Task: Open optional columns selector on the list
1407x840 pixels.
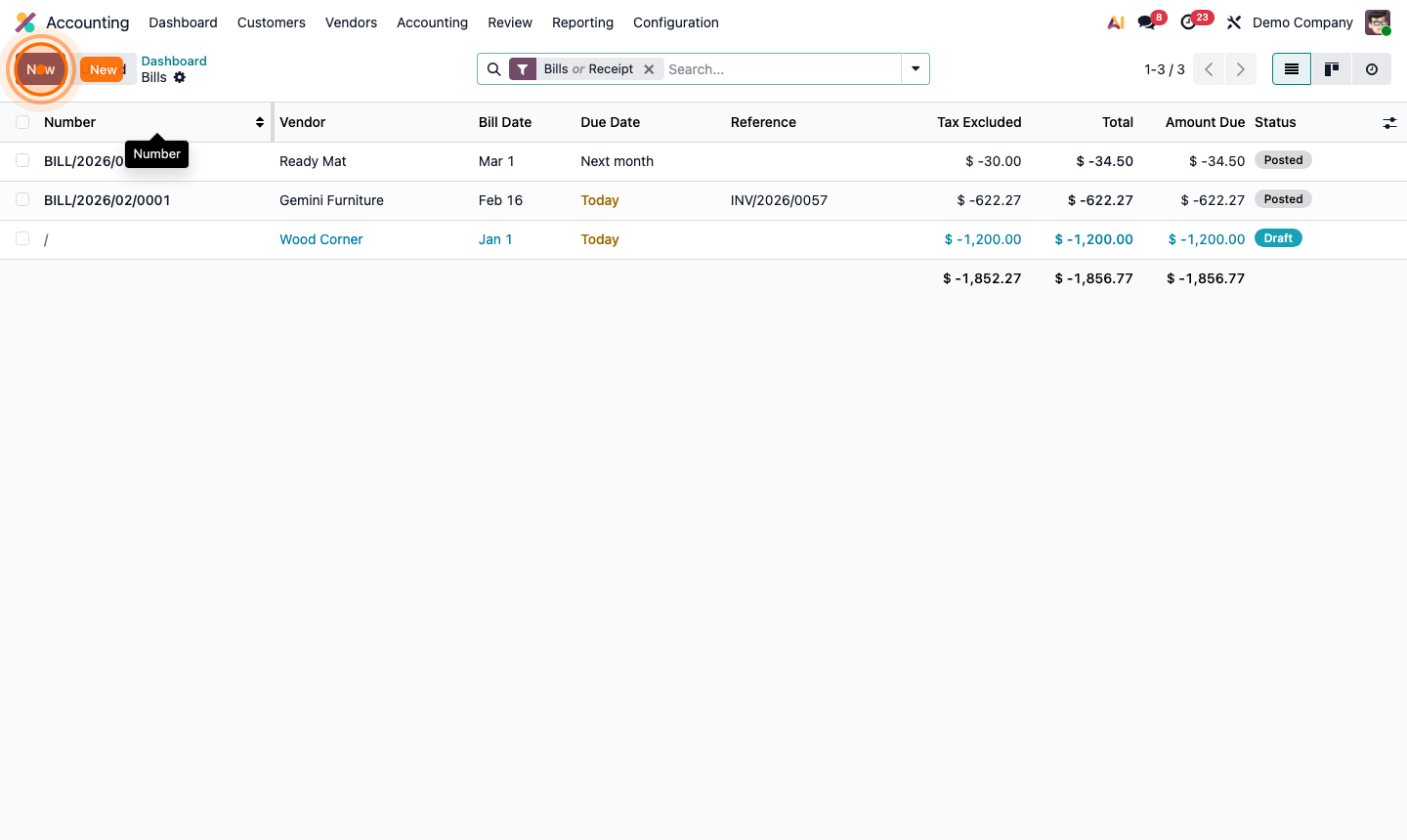Action: [1389, 122]
